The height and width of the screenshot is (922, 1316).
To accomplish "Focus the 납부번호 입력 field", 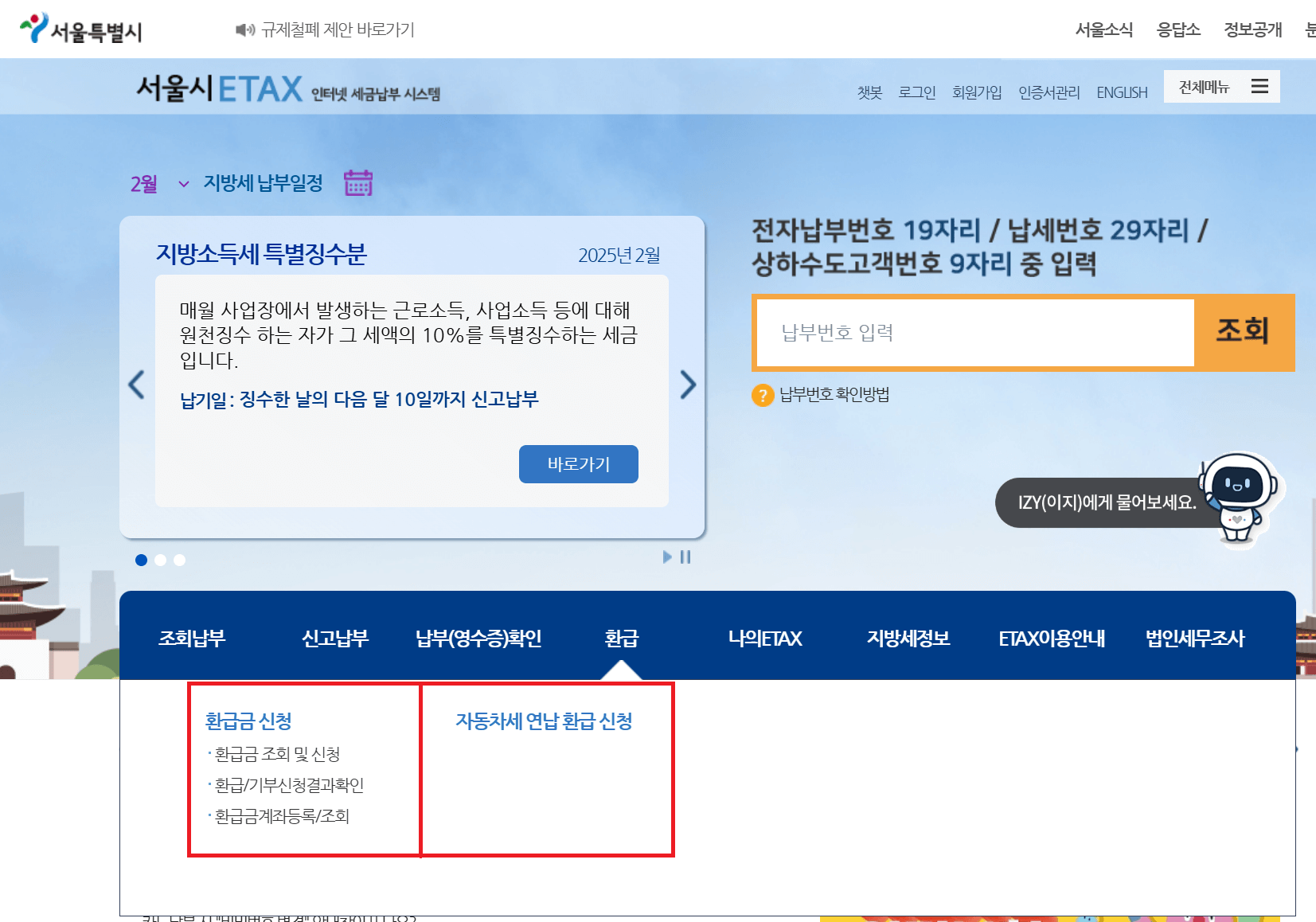I will pos(975,333).
